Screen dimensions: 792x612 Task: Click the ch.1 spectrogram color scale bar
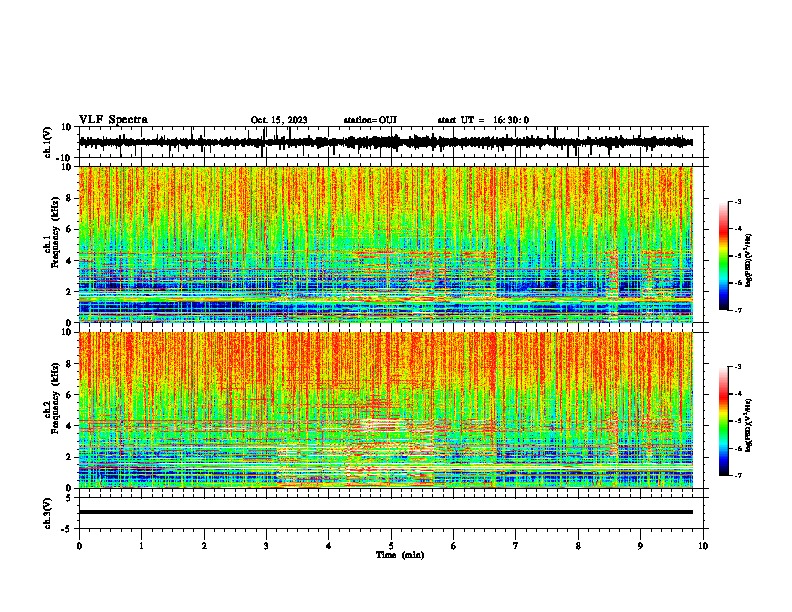pos(723,256)
